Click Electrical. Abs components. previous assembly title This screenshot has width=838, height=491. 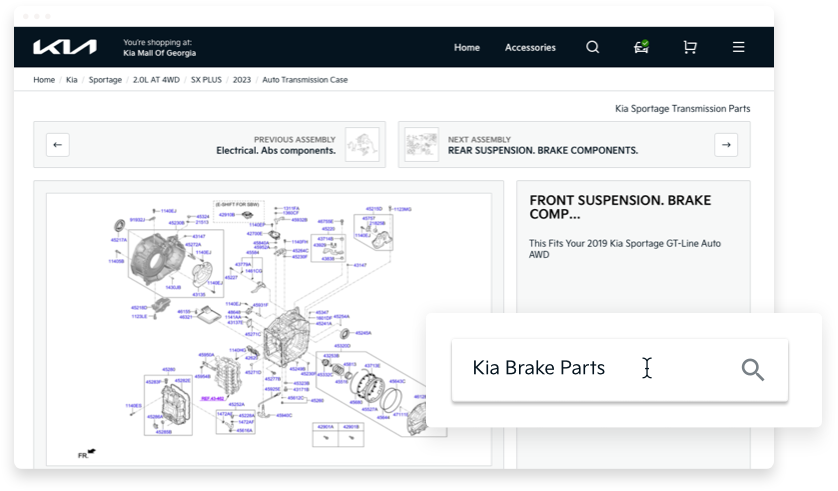tap(276, 151)
